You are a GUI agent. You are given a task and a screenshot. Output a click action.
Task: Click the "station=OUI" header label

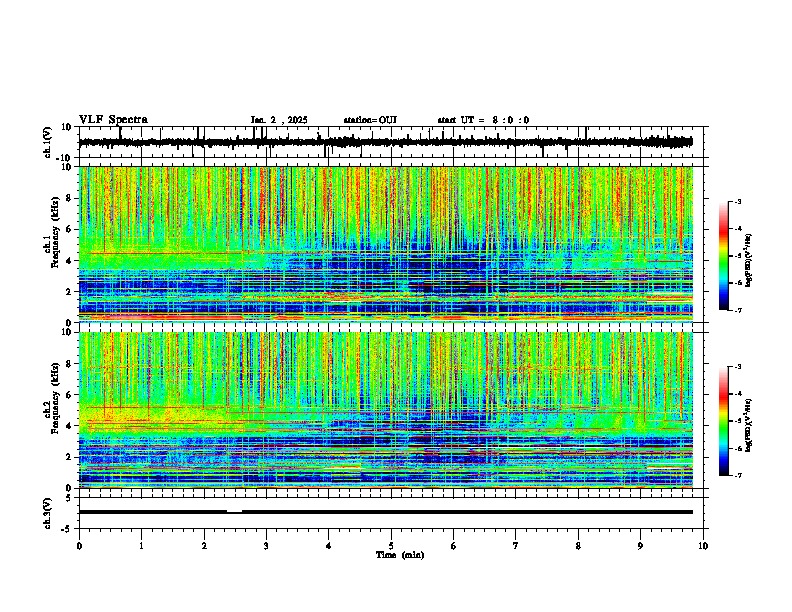370,120
